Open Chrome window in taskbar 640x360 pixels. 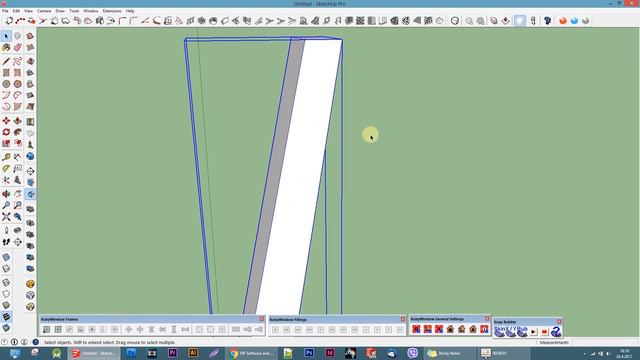[x=251, y=353]
